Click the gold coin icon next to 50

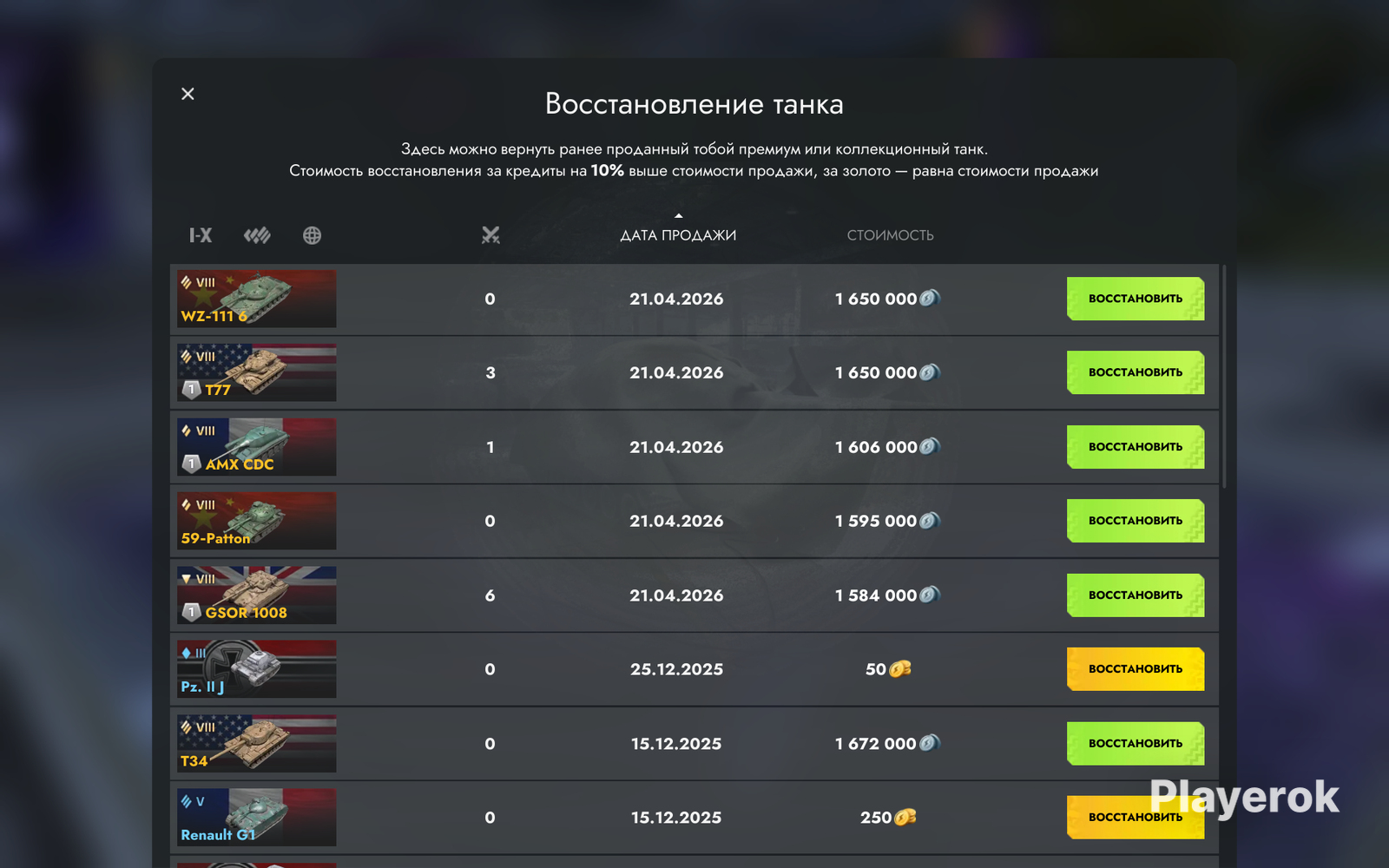[x=900, y=669]
